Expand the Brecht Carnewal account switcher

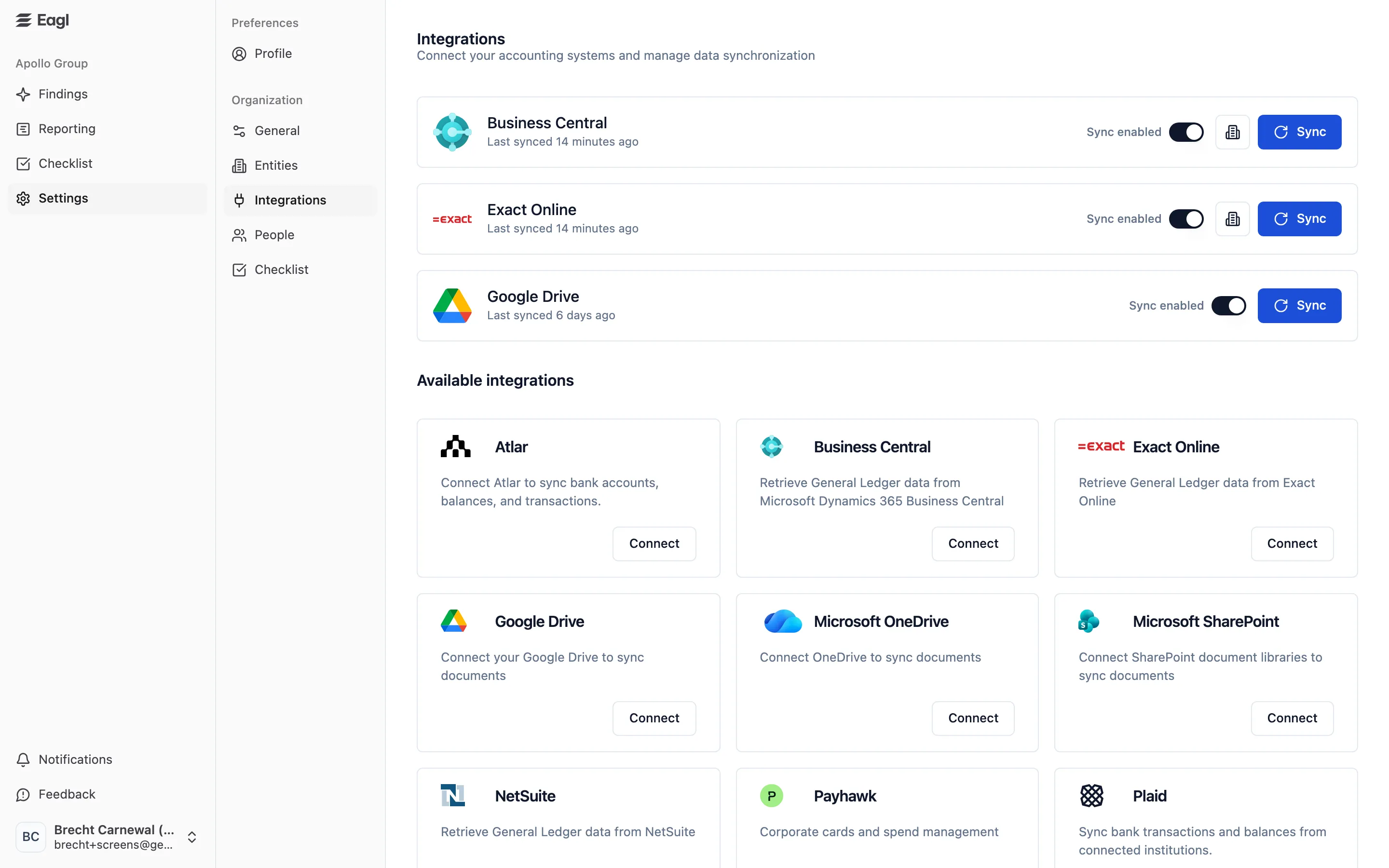pyautogui.click(x=191, y=837)
